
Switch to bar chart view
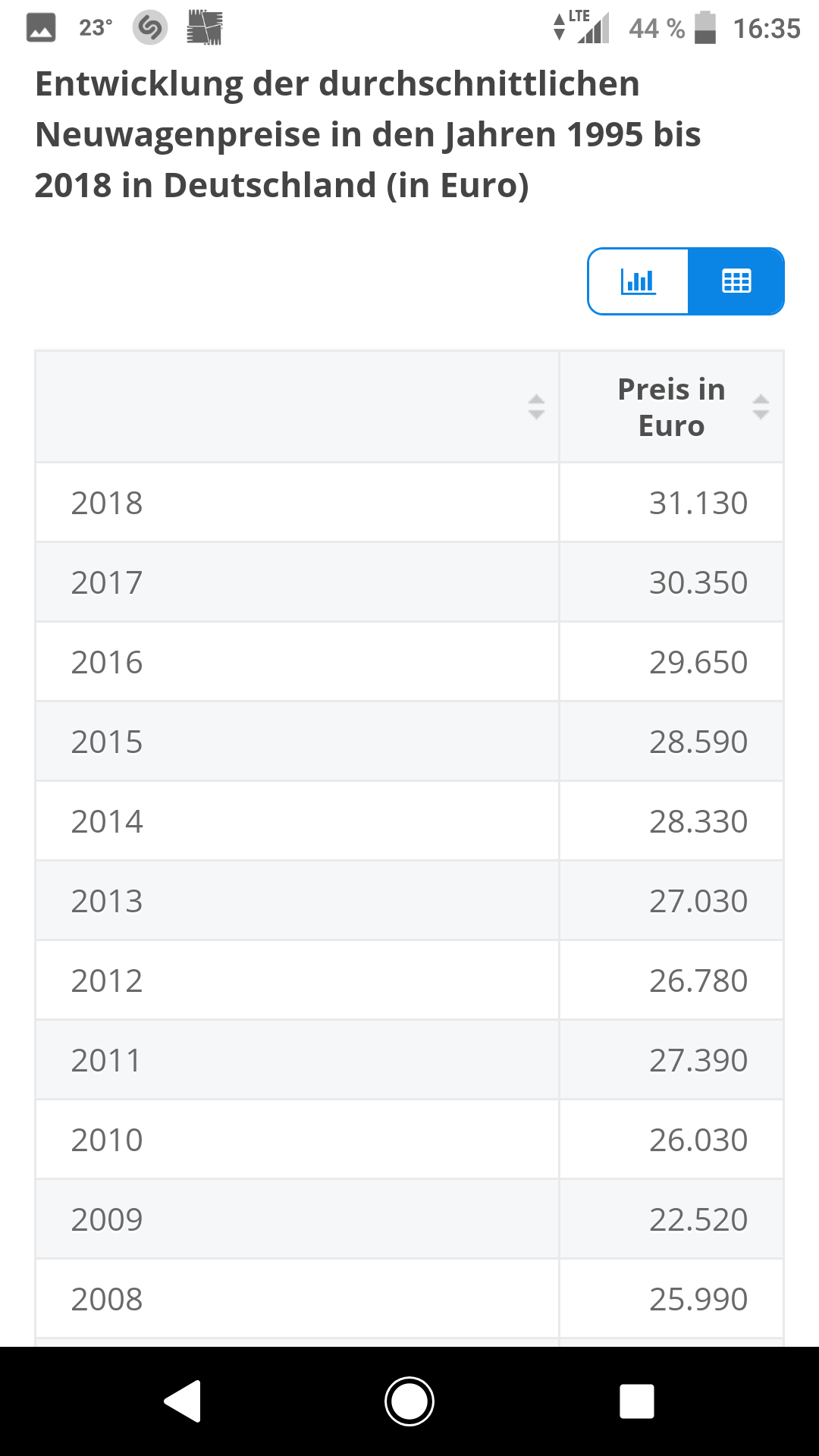638,281
